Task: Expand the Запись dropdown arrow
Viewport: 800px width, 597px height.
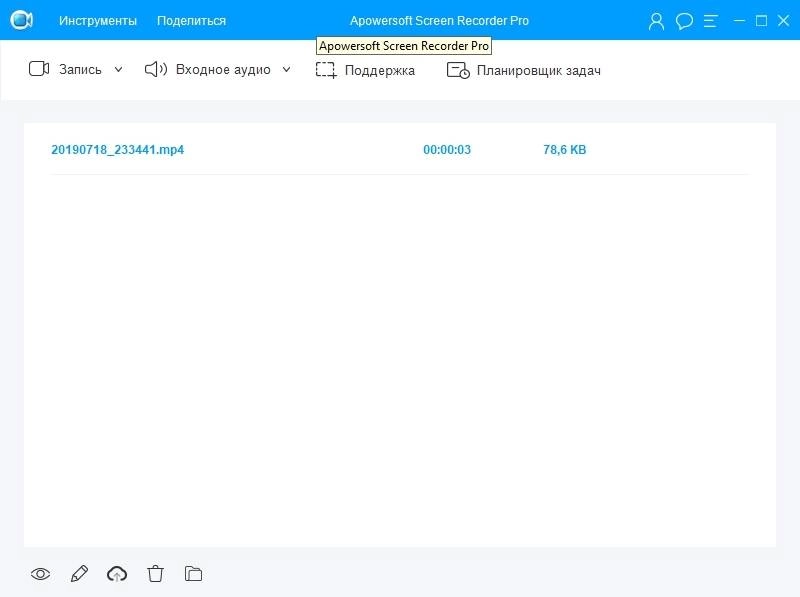Action: (118, 69)
